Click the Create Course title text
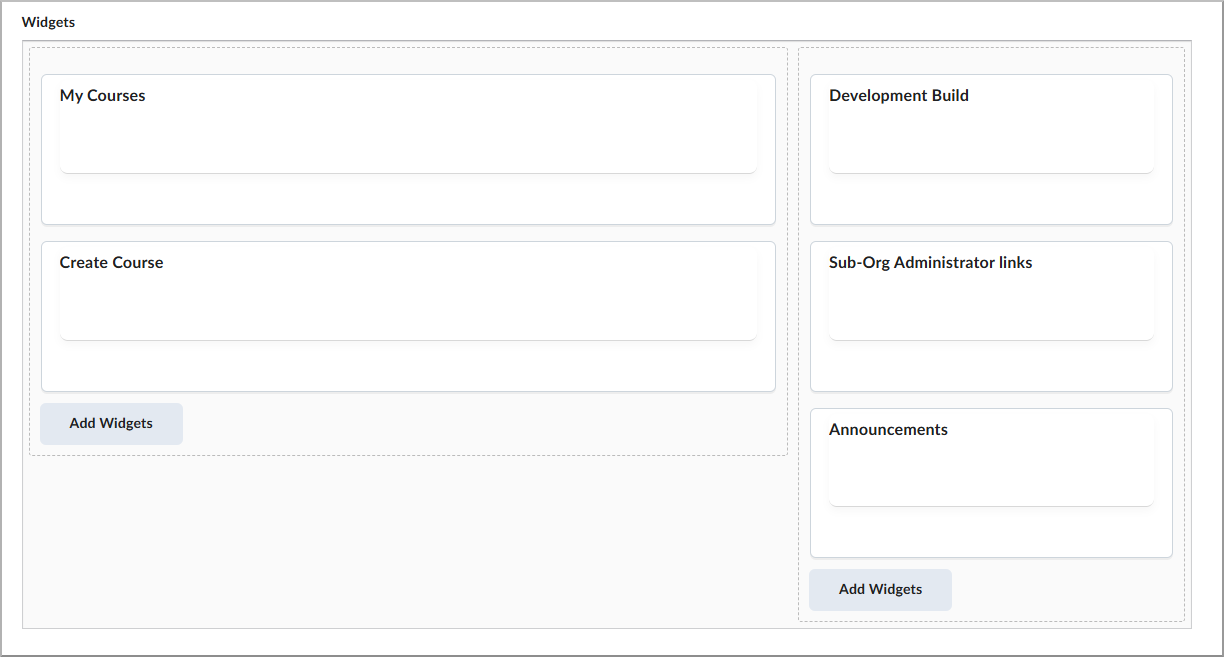Viewport: 1224px width, 657px height. point(111,262)
